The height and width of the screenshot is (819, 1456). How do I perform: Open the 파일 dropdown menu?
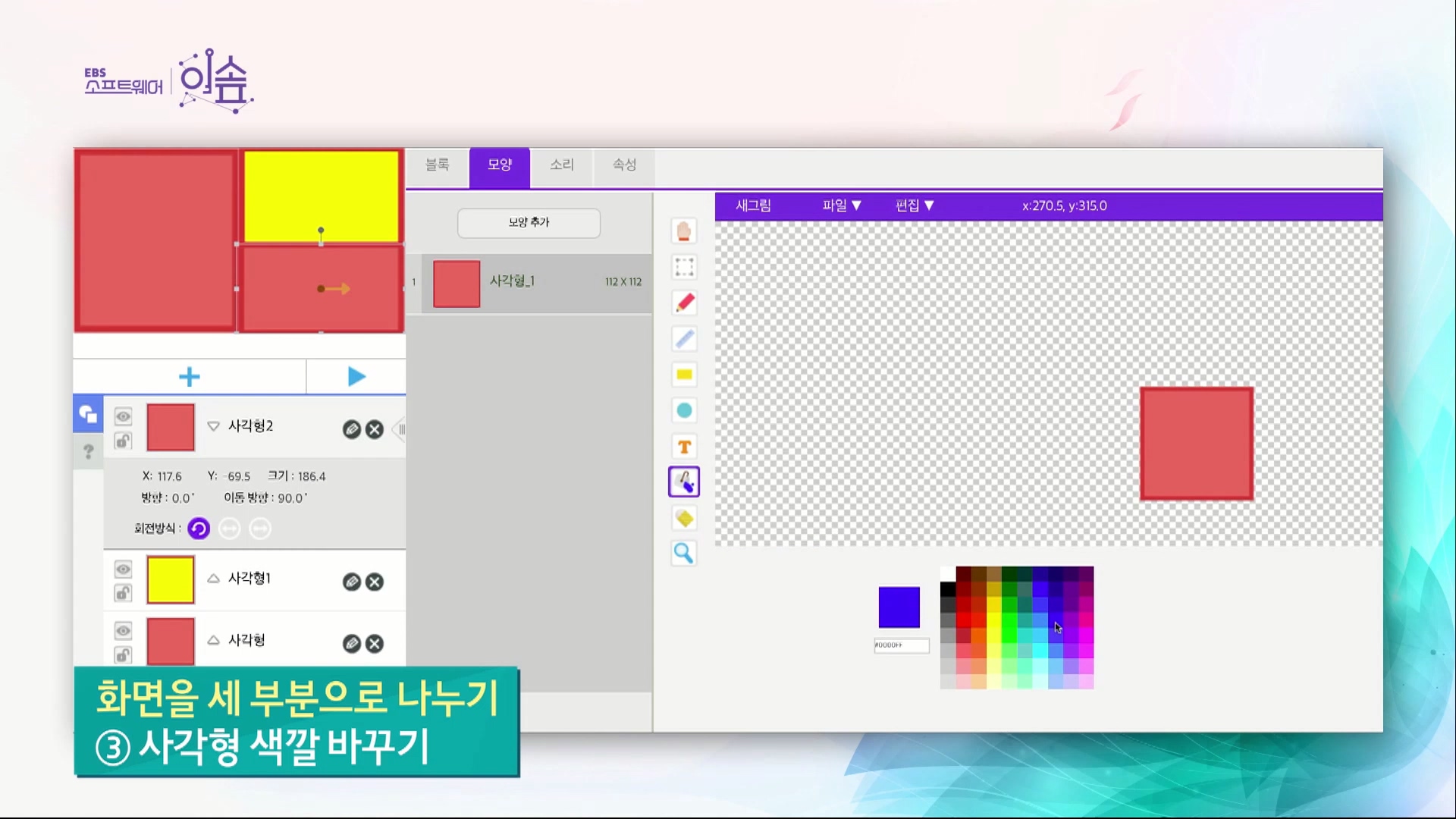pos(842,206)
